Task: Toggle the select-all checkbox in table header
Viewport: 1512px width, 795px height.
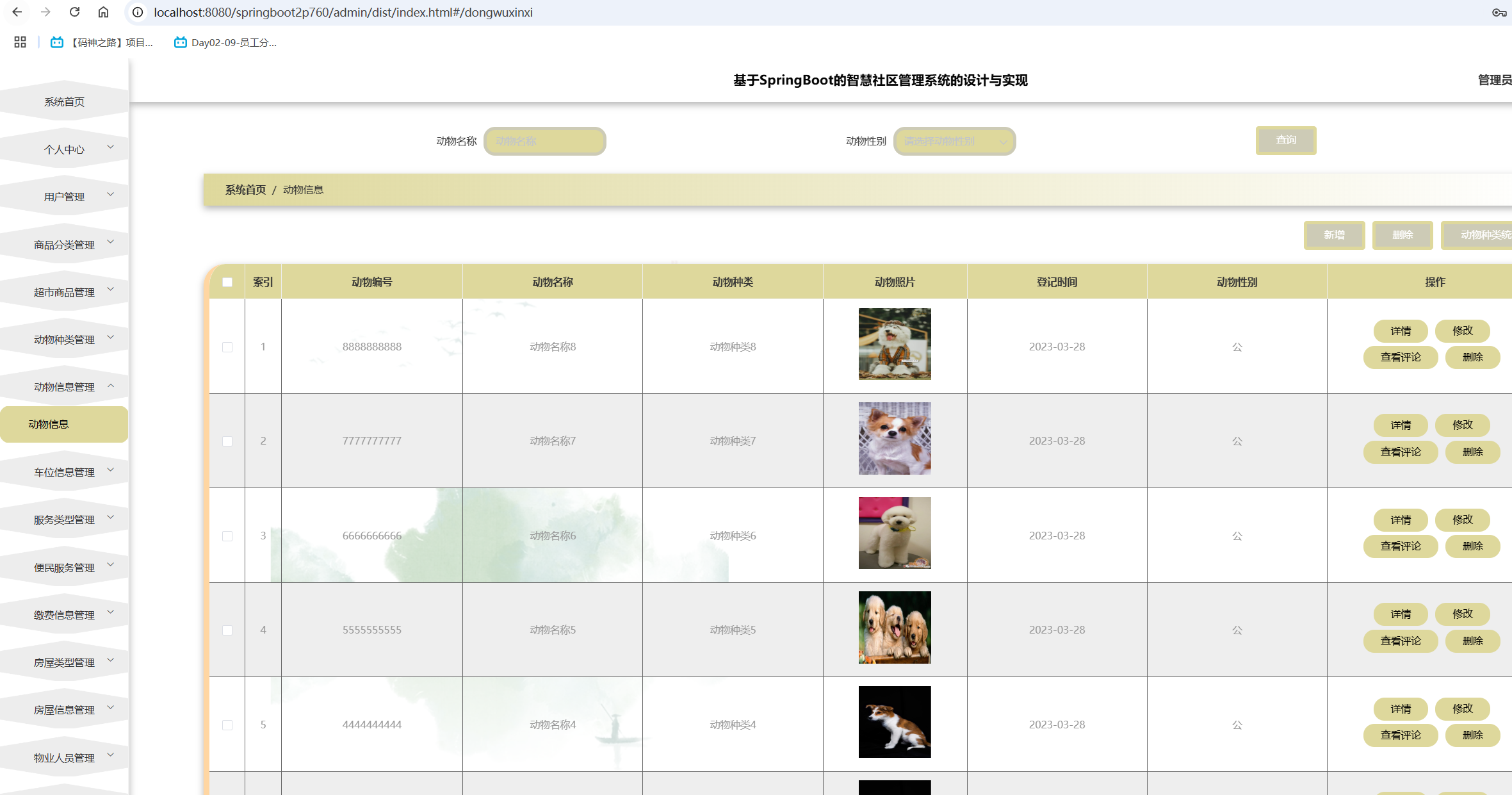Action: click(227, 283)
